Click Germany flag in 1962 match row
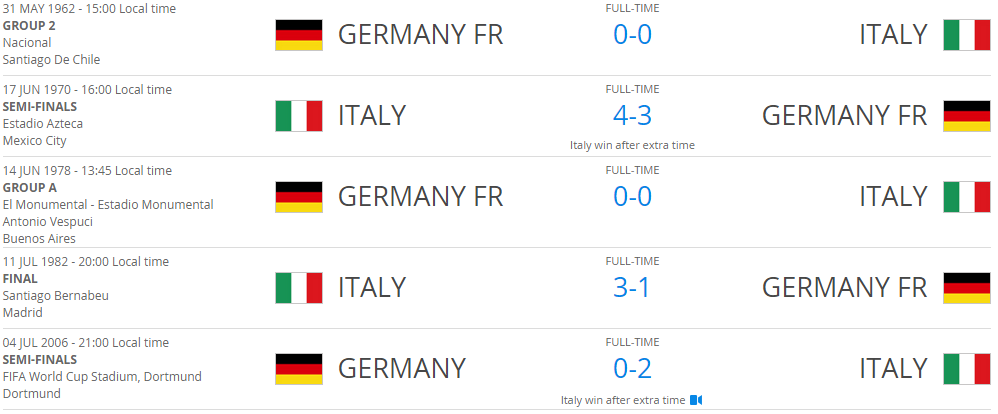The image size is (998, 414). tap(298, 34)
